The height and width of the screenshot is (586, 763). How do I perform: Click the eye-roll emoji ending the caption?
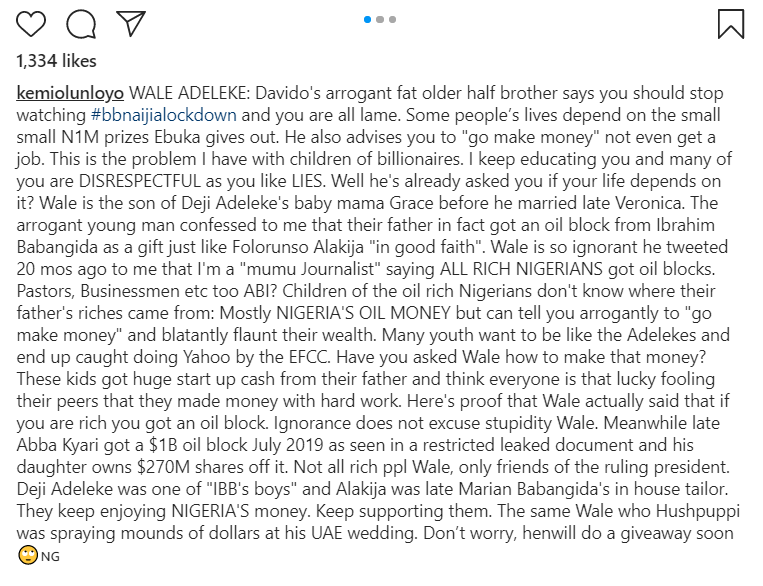28,556
